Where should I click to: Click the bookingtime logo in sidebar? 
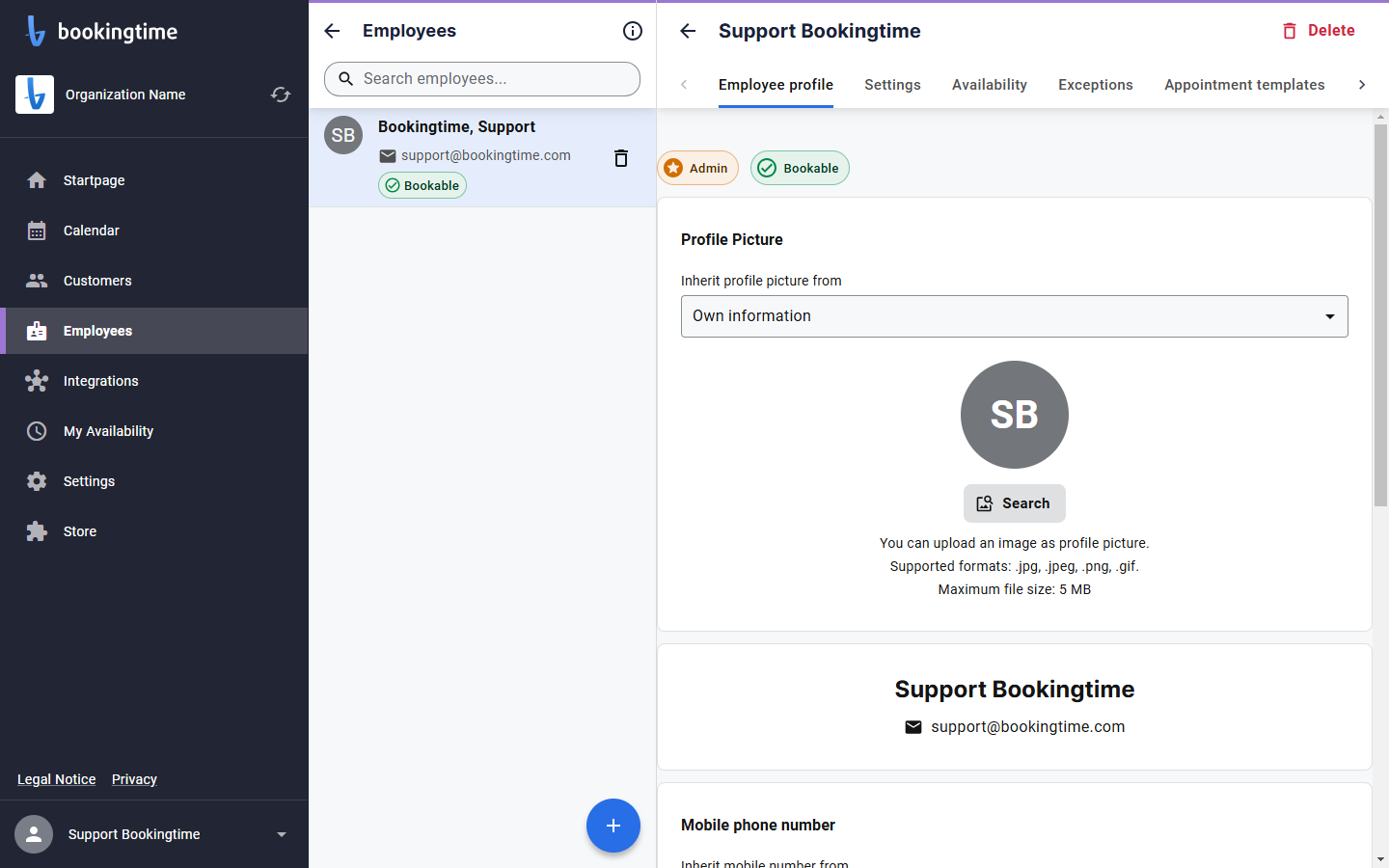coord(102,31)
